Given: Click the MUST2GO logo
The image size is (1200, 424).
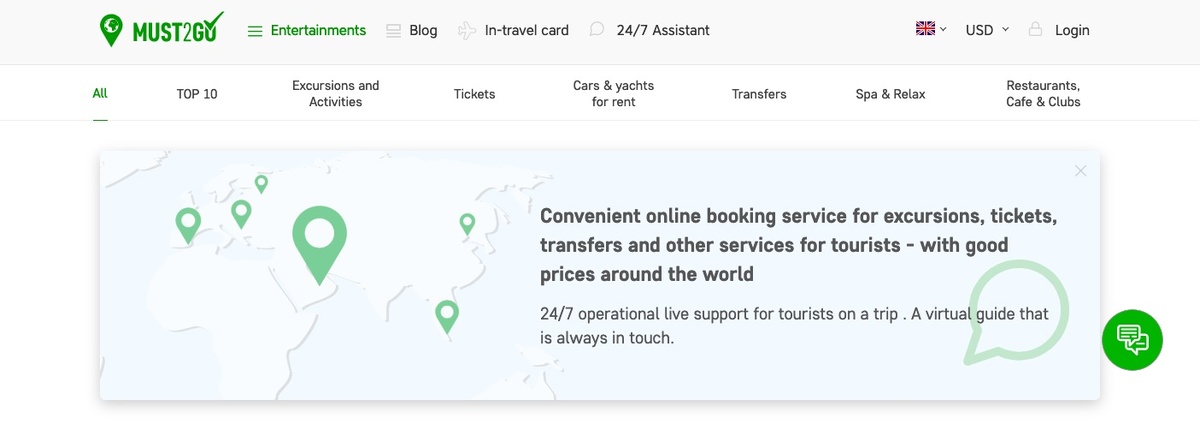Looking at the screenshot, I should (x=161, y=30).
